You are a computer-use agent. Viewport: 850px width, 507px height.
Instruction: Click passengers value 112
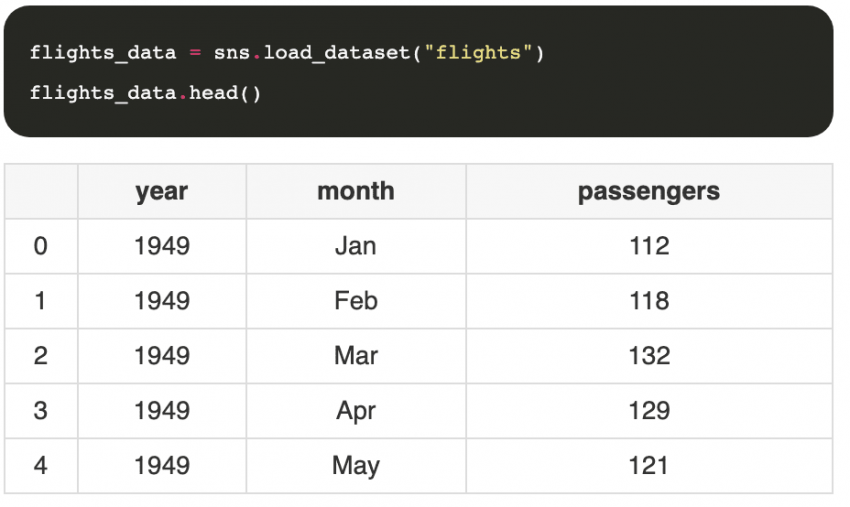[649, 246]
